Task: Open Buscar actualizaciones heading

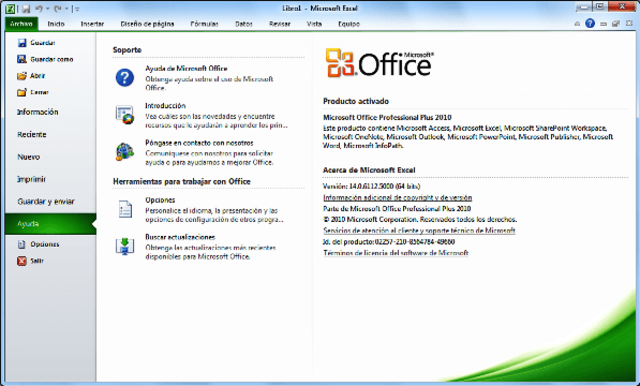Action: [x=180, y=237]
